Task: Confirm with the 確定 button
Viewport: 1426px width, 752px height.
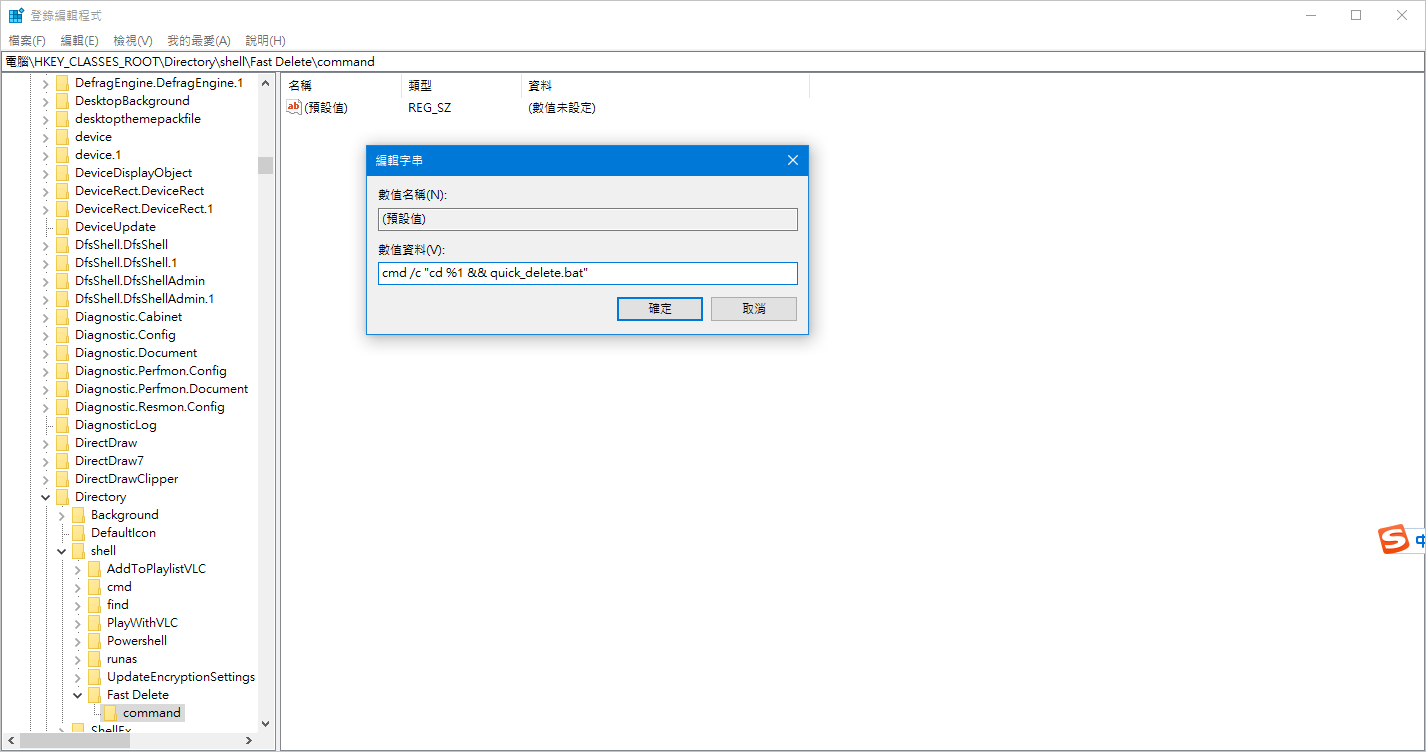Action: point(660,309)
